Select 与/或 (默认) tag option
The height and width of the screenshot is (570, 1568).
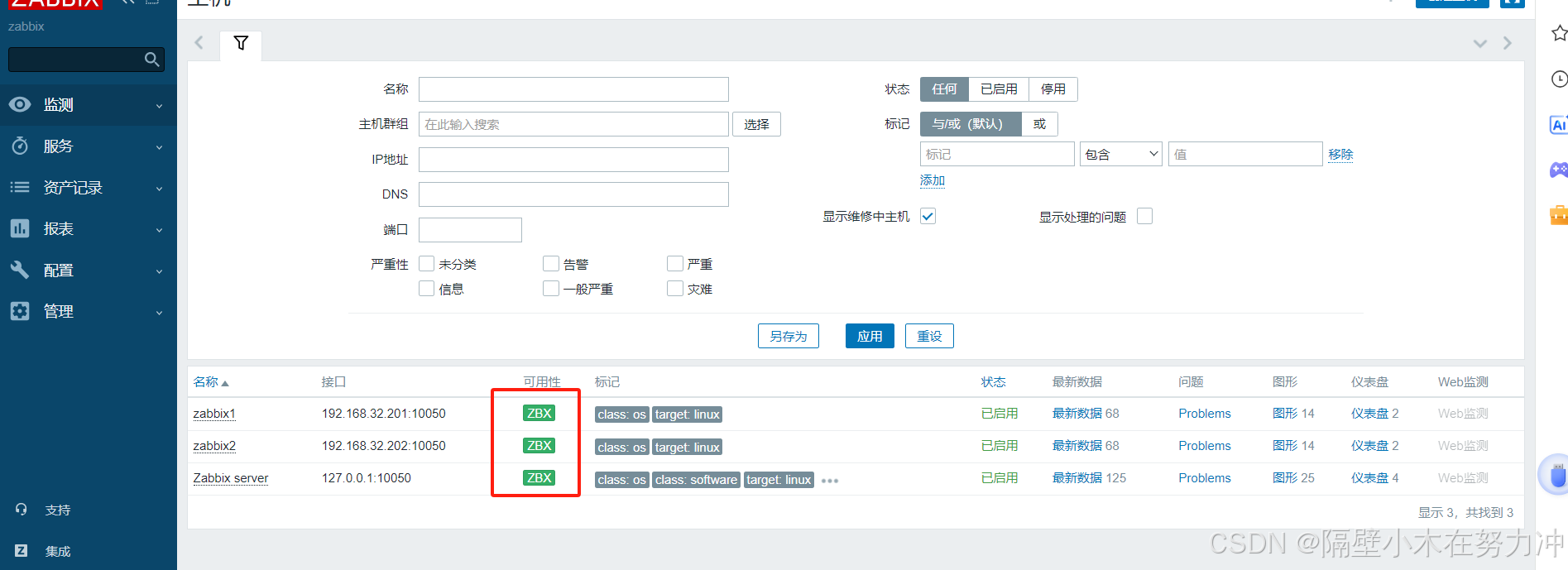971,124
